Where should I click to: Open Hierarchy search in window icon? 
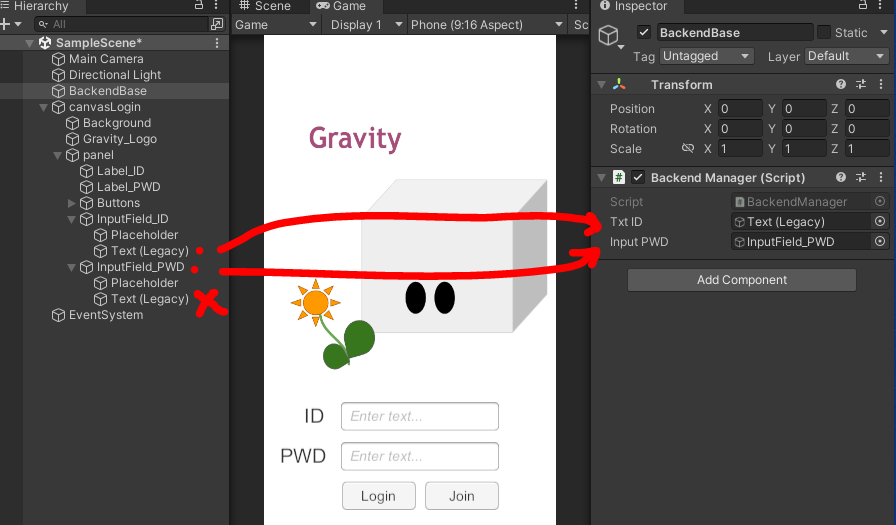217,24
